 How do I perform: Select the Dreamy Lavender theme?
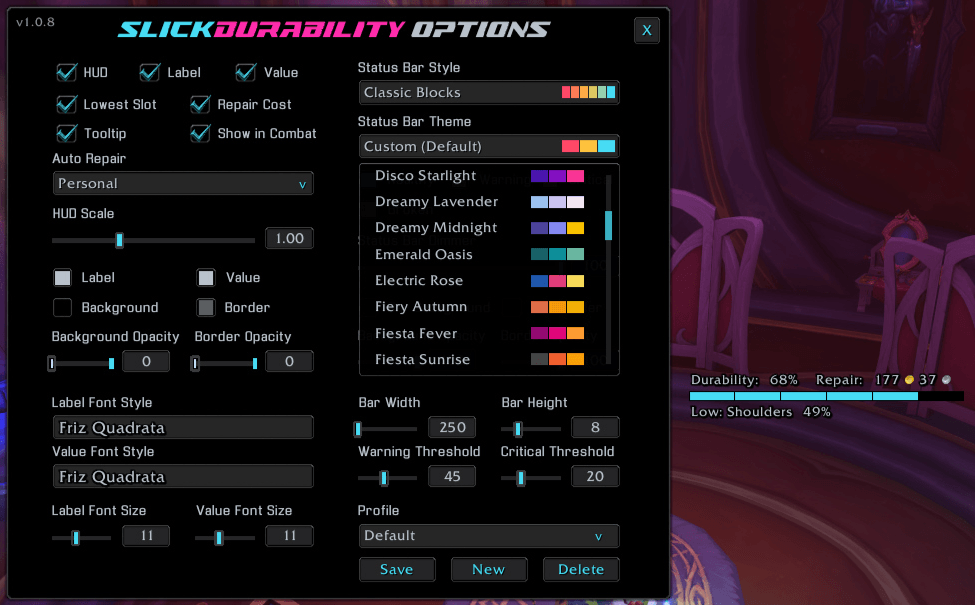pos(479,201)
